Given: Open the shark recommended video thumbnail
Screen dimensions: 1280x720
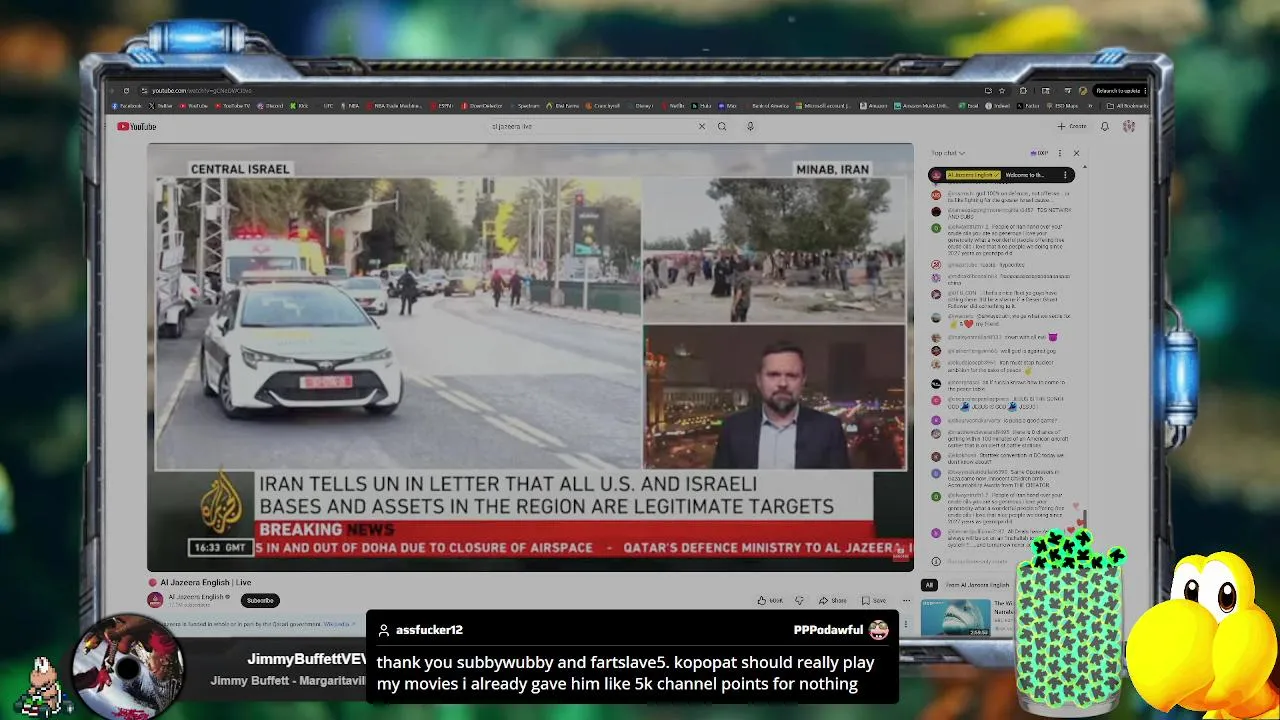Looking at the screenshot, I should 955,617.
